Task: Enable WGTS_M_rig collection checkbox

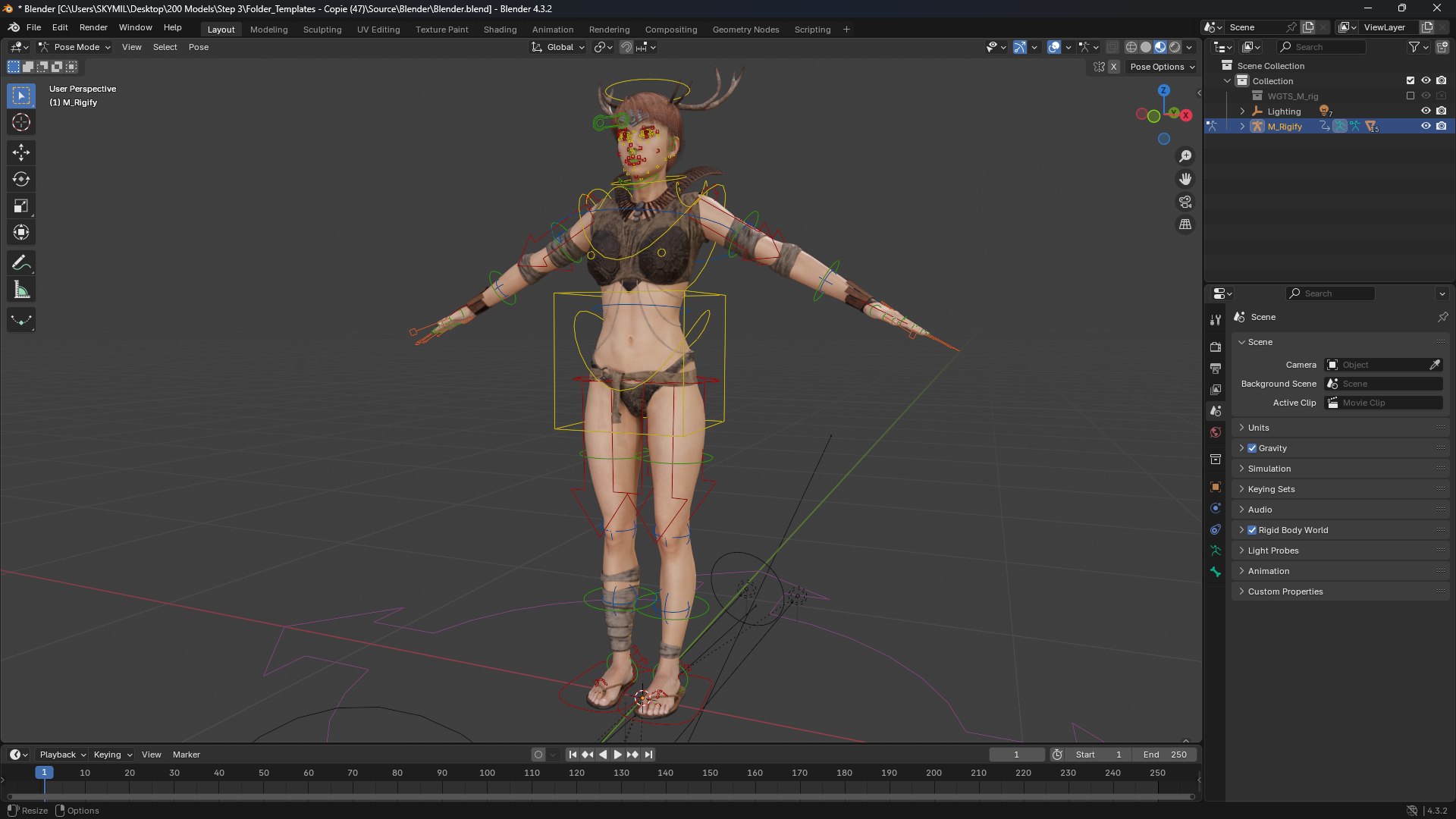Action: (x=1410, y=96)
